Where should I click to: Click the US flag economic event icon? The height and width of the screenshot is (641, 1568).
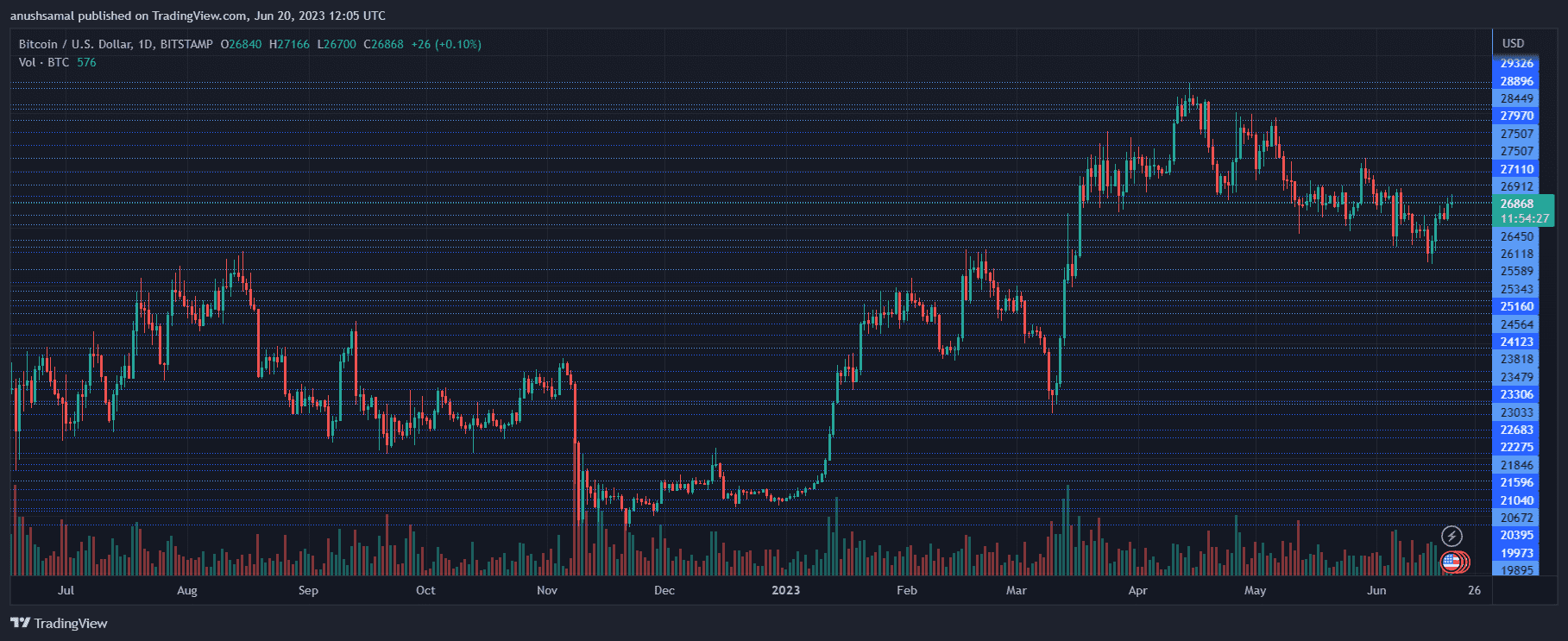pos(1452,562)
